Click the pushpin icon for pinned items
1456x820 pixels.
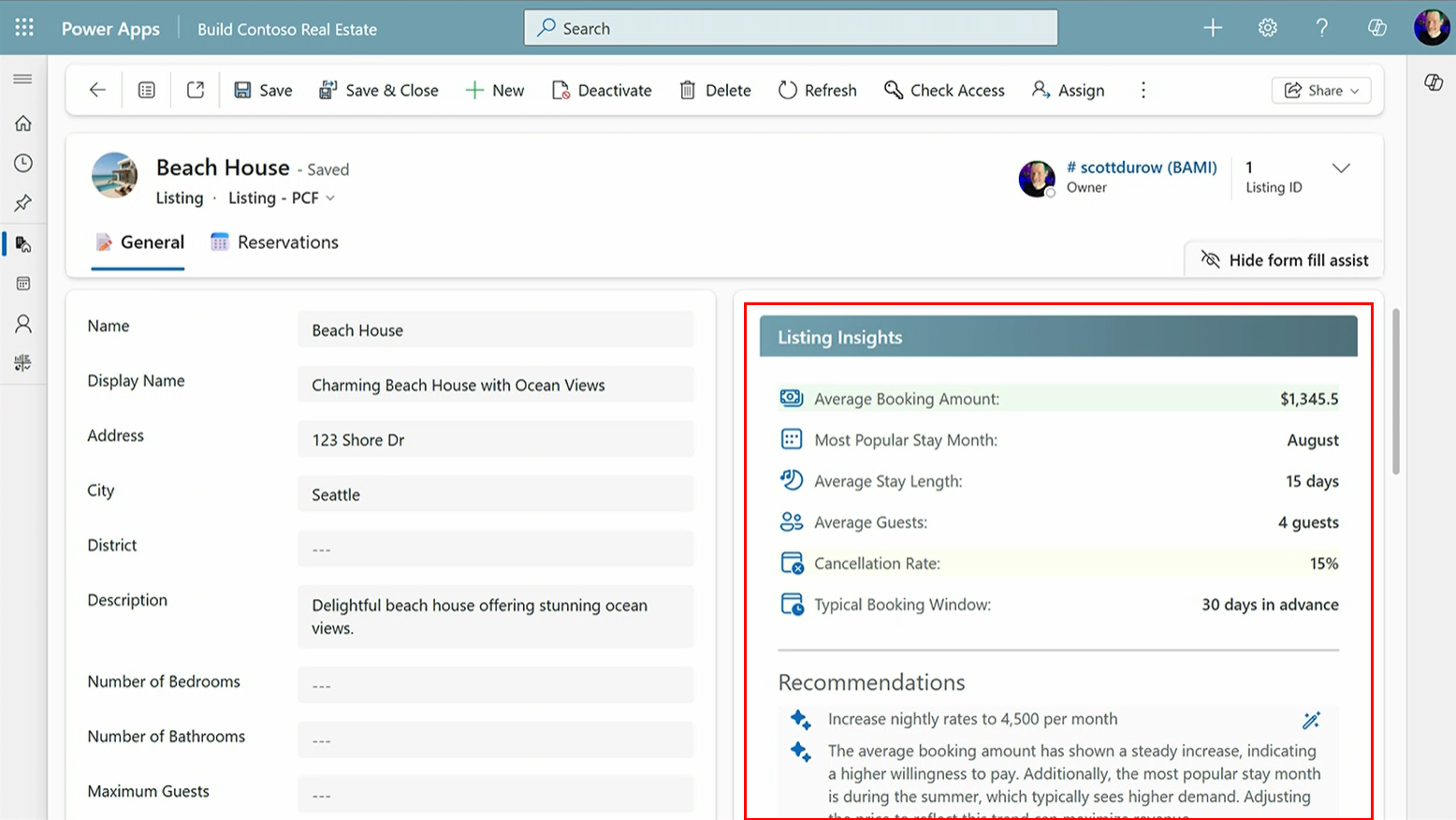pyautogui.click(x=22, y=203)
